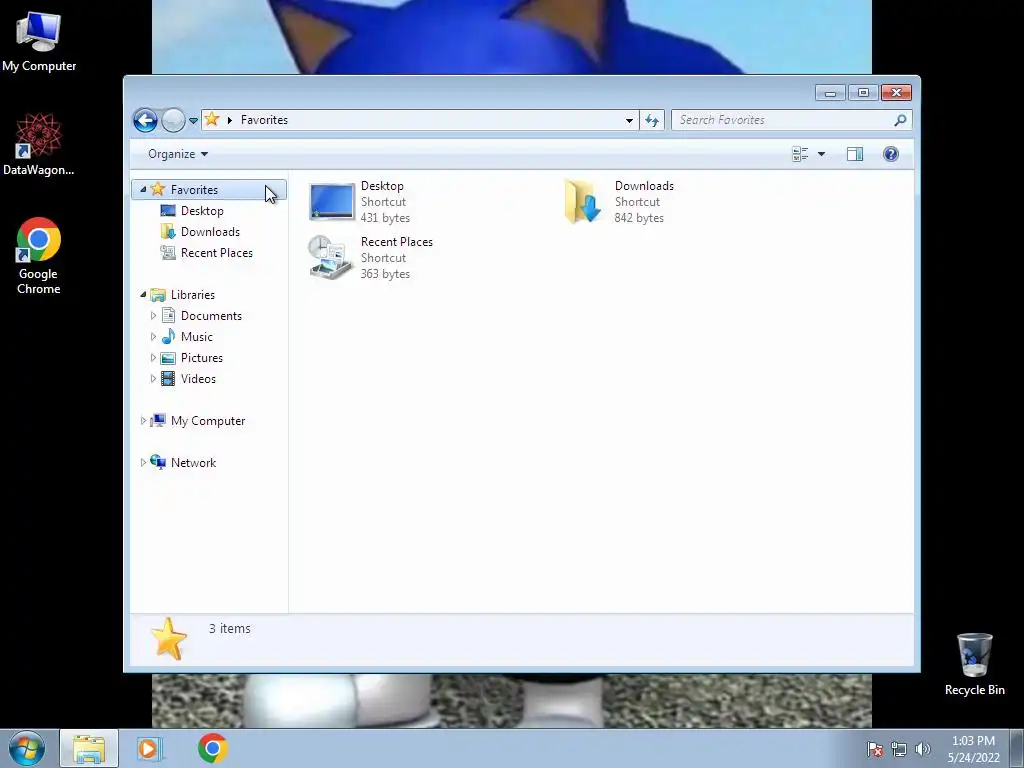The width and height of the screenshot is (1024, 768).
Task: Open the view options dropdown arrow
Action: click(x=822, y=154)
